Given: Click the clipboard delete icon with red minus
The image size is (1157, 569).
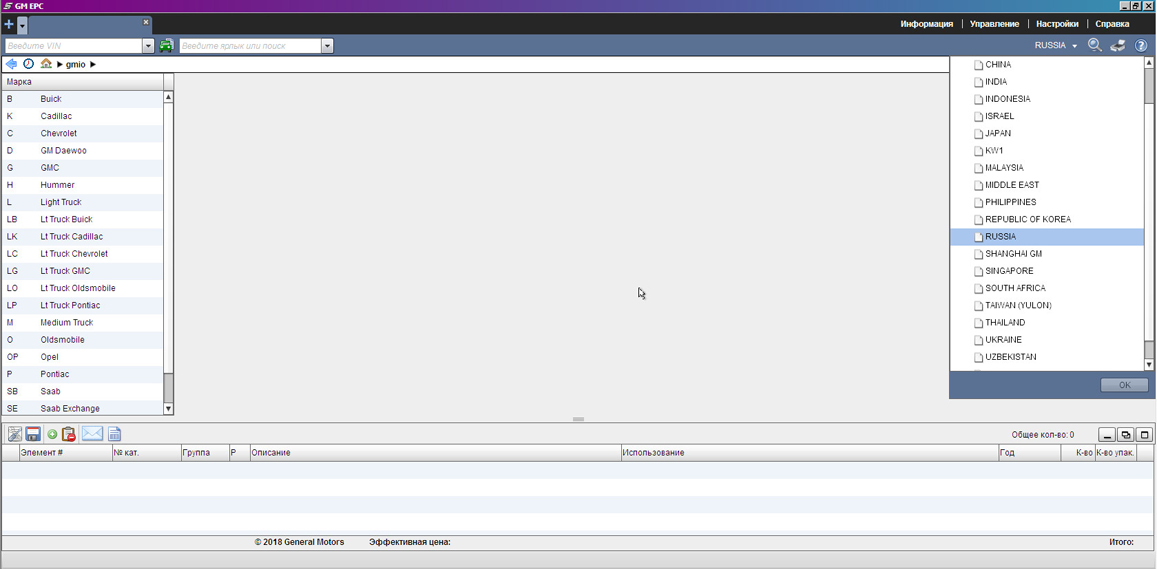Looking at the screenshot, I should 69,434.
